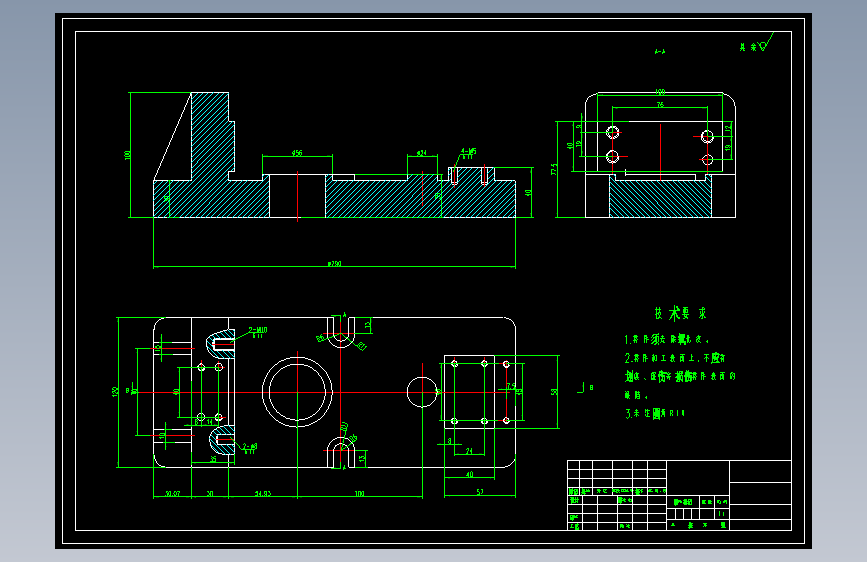The image size is (867, 562).
Task: Select technical requirement line 3 about 未注圆角
Action: 655,413
